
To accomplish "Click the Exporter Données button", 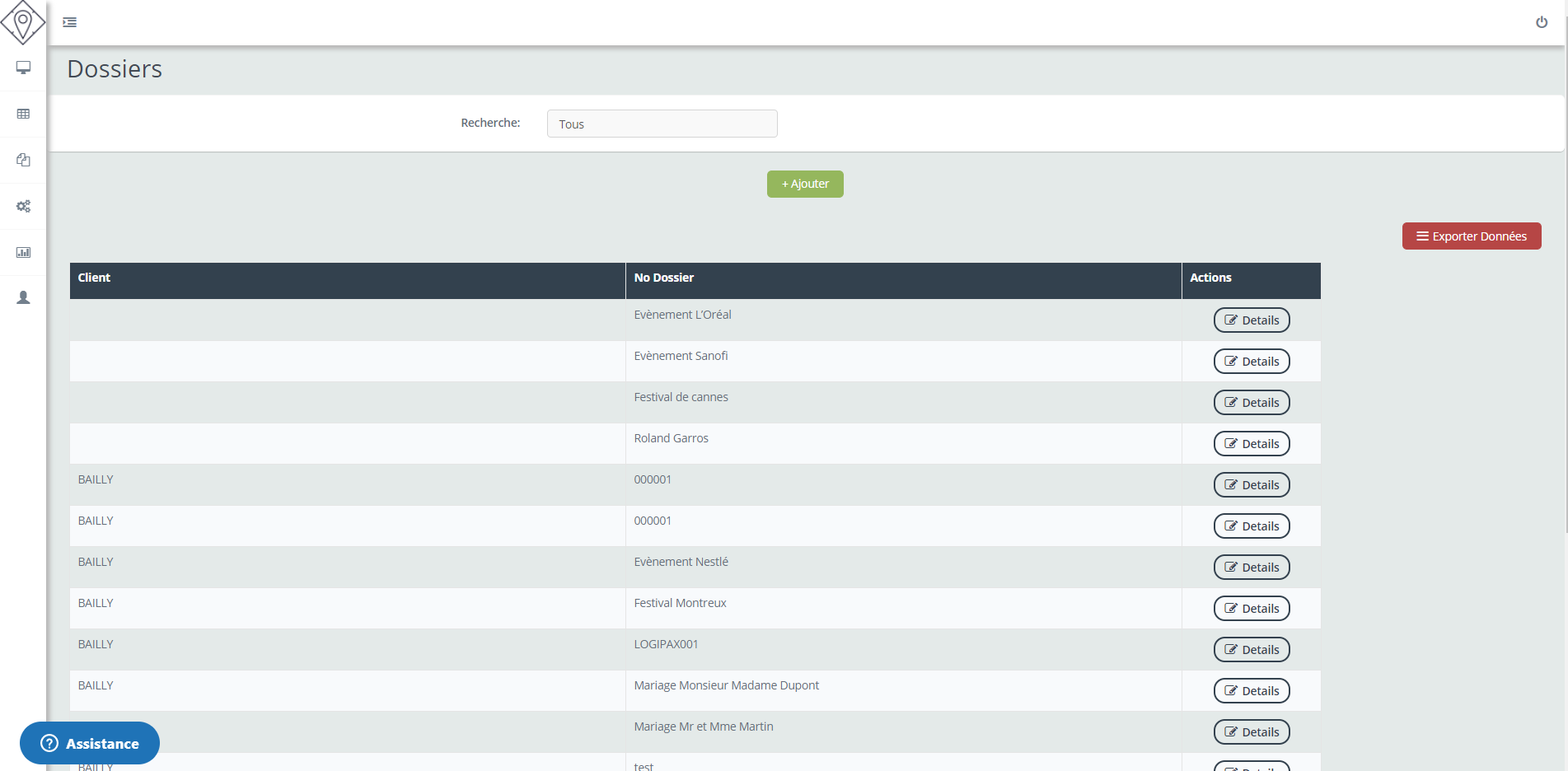I will coord(1471,236).
